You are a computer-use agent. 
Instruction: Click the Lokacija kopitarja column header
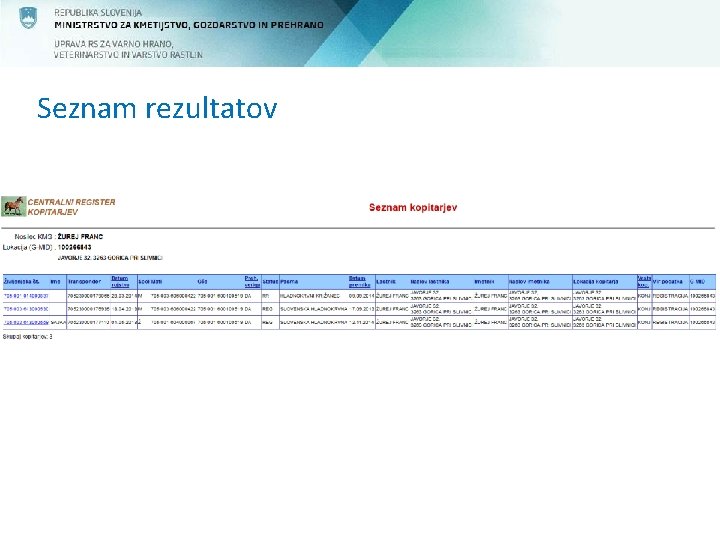pos(596,281)
